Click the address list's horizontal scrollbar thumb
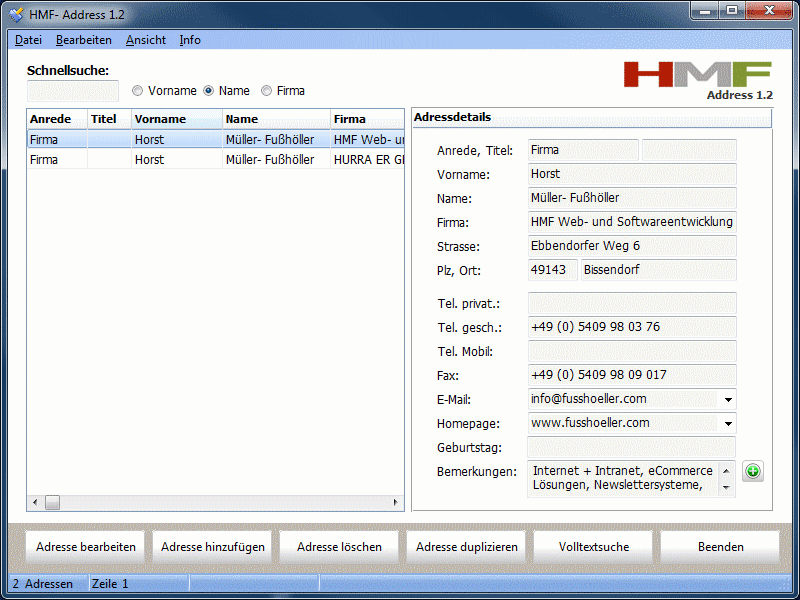 (x=52, y=503)
